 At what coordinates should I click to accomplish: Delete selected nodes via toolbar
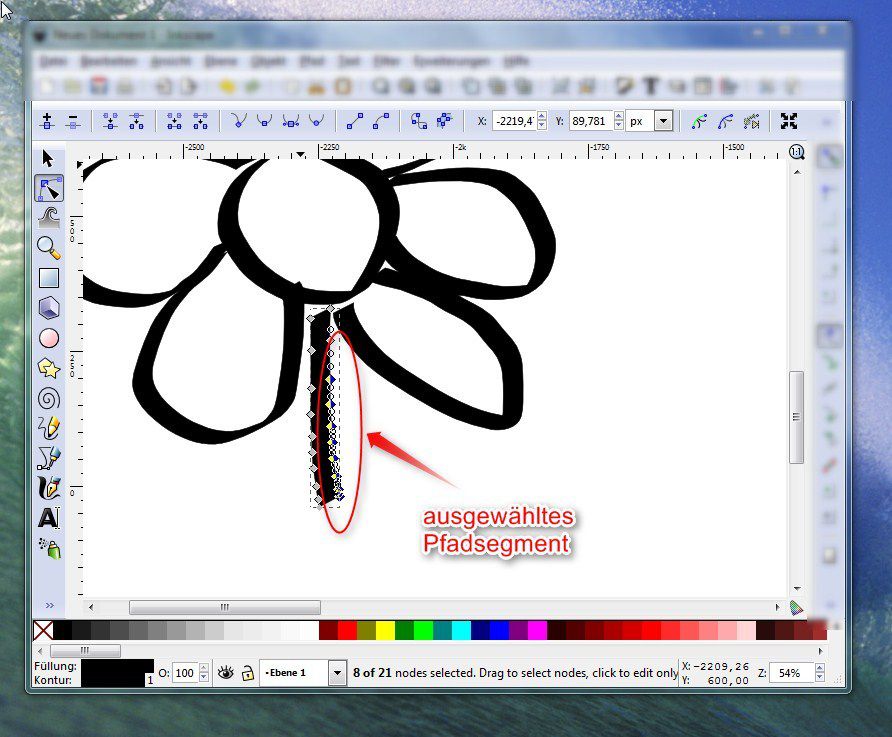coord(73,120)
